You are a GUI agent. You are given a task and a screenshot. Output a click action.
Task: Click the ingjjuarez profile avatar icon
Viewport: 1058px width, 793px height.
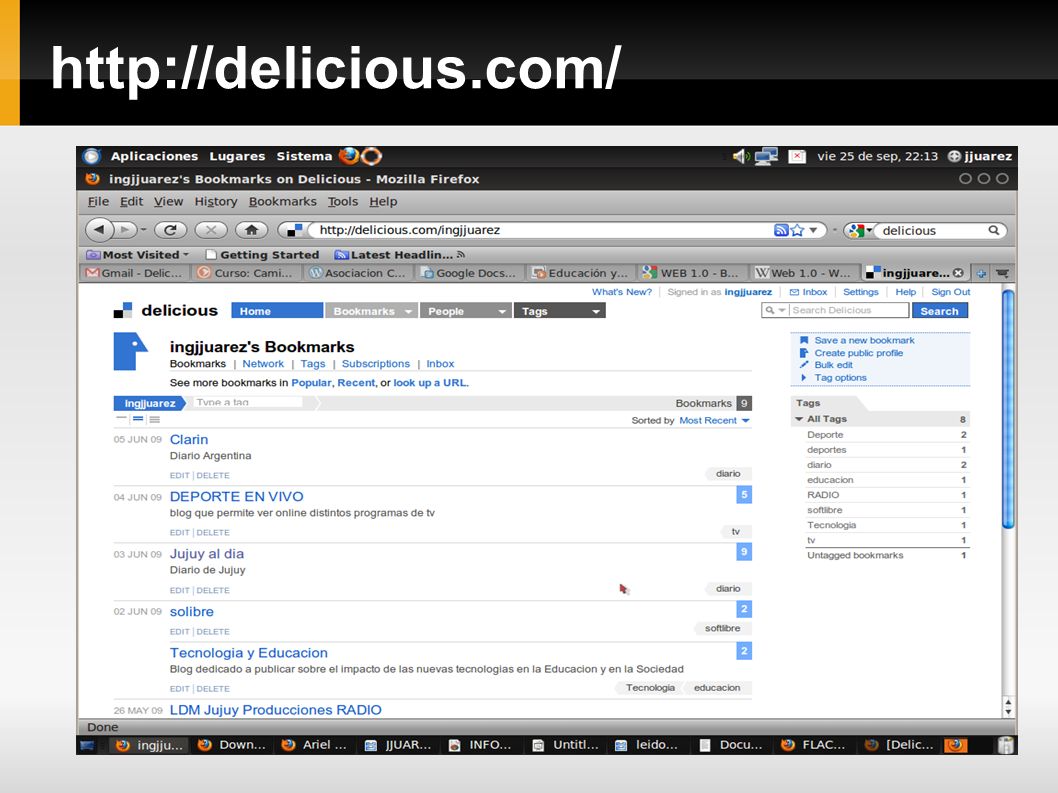pos(130,351)
